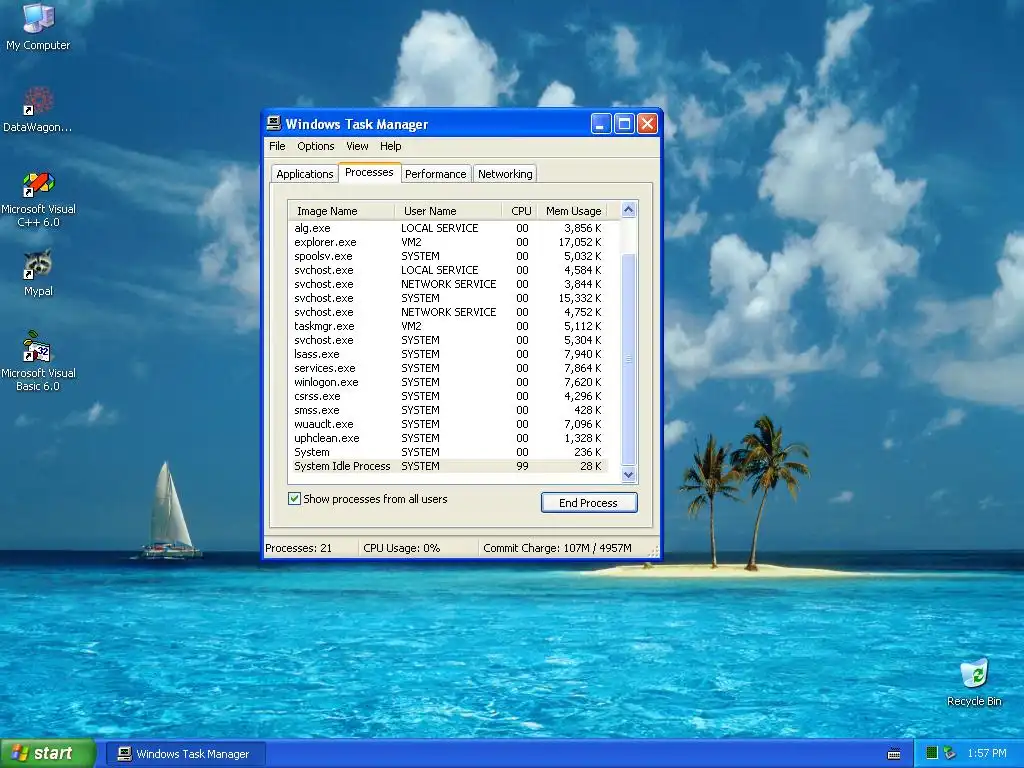Switch to the Applications tab
This screenshot has height=768, width=1024.
(304, 174)
